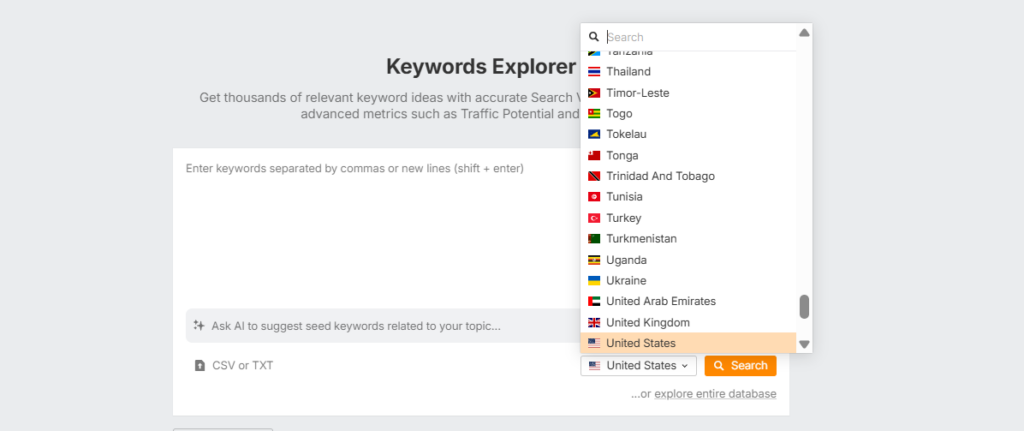
Task: Click the AI sparkle icon in suggestion bar
Action: pyautogui.click(x=199, y=325)
